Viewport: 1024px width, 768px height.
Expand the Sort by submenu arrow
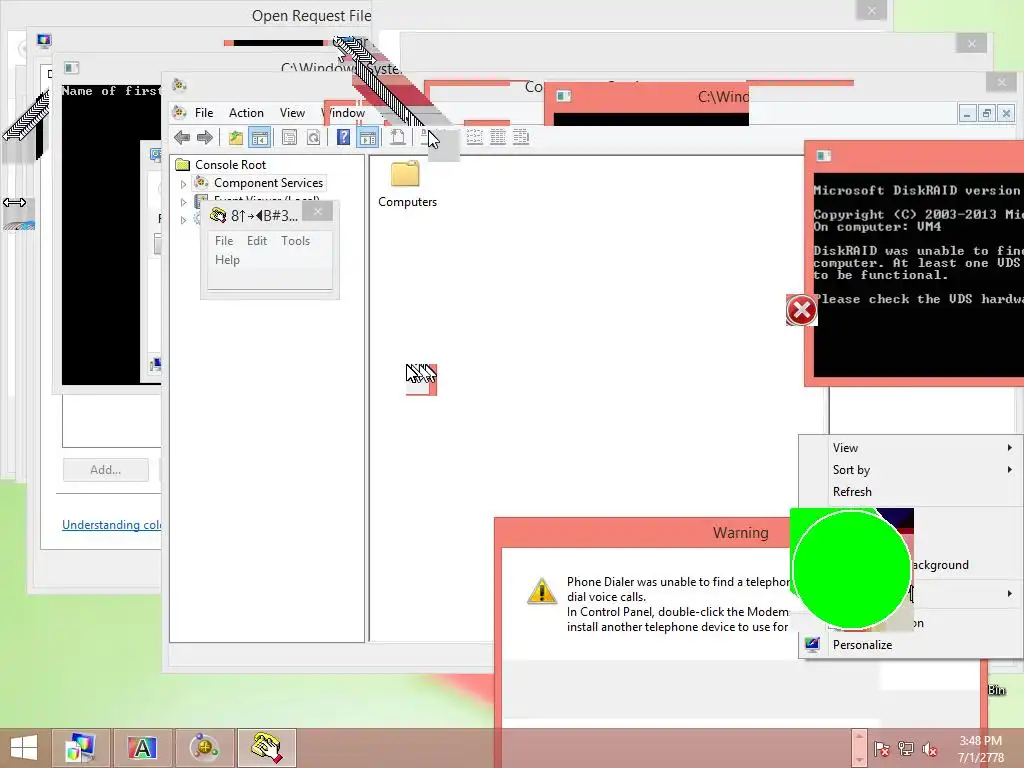1010,470
